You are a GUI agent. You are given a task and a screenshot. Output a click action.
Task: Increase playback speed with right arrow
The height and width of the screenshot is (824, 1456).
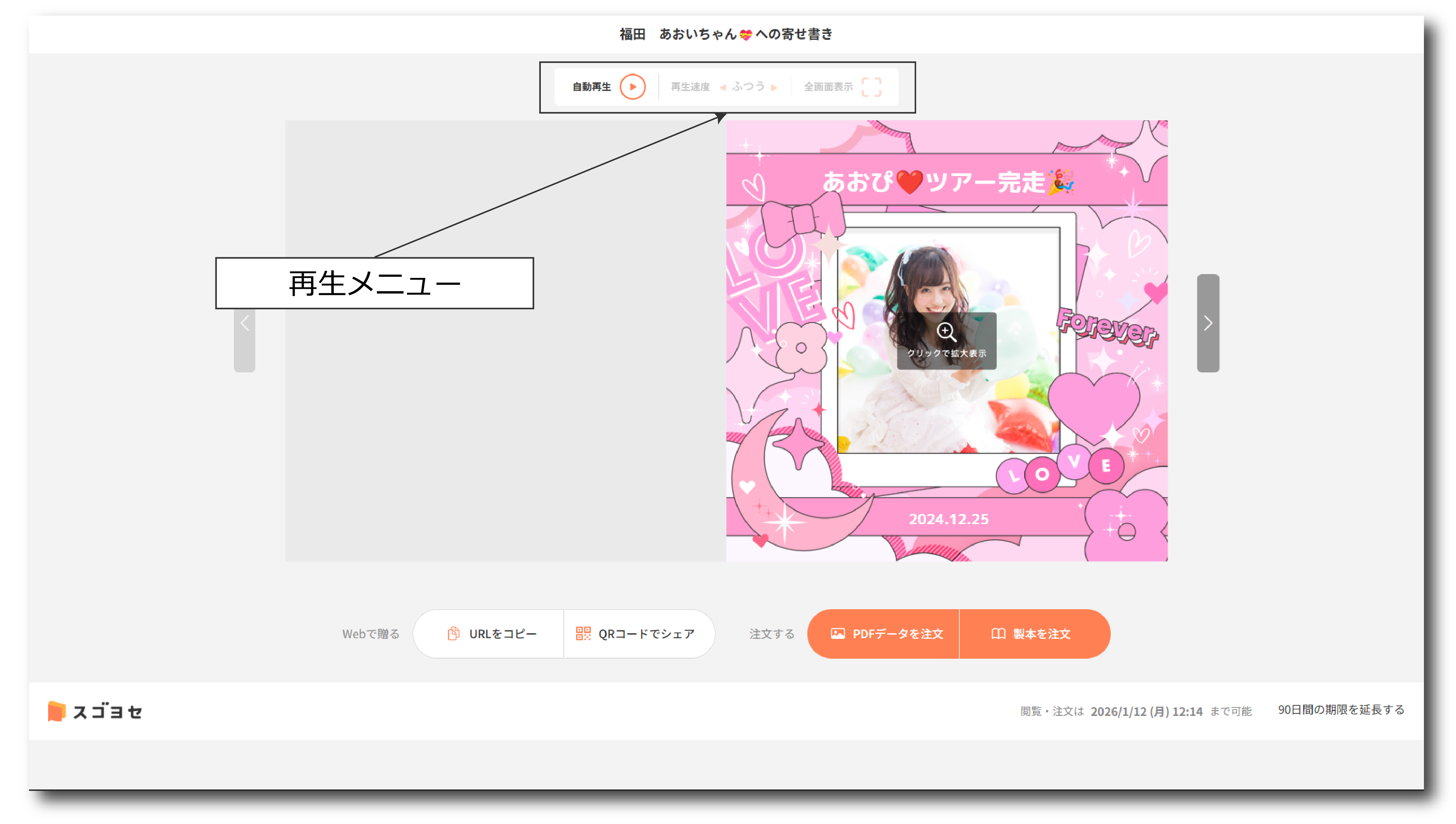pos(774,87)
